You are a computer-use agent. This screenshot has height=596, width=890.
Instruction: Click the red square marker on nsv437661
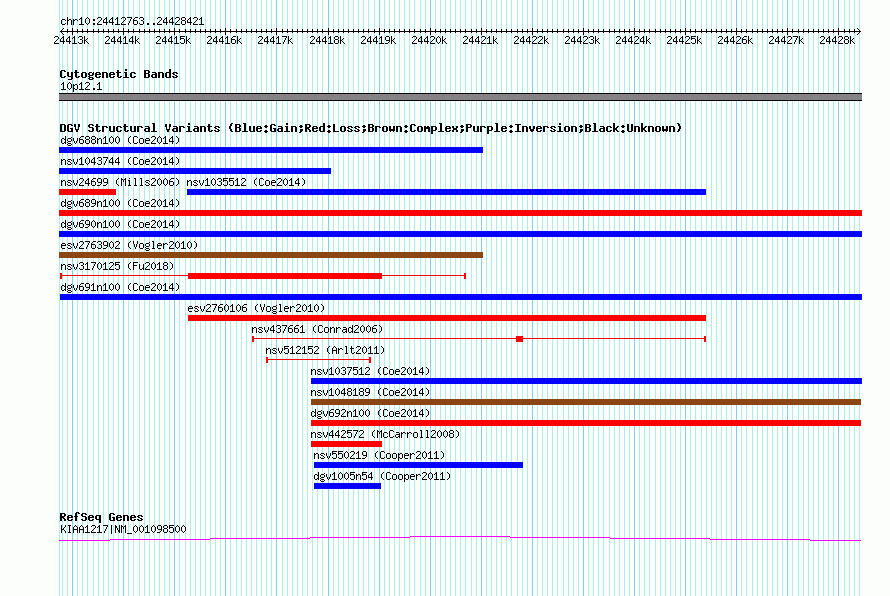(519, 339)
